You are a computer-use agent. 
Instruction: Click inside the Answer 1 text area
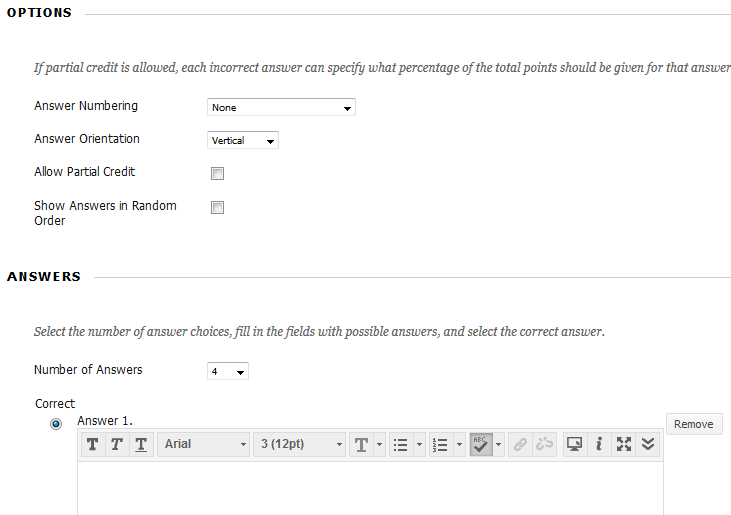pyautogui.click(x=370, y=488)
